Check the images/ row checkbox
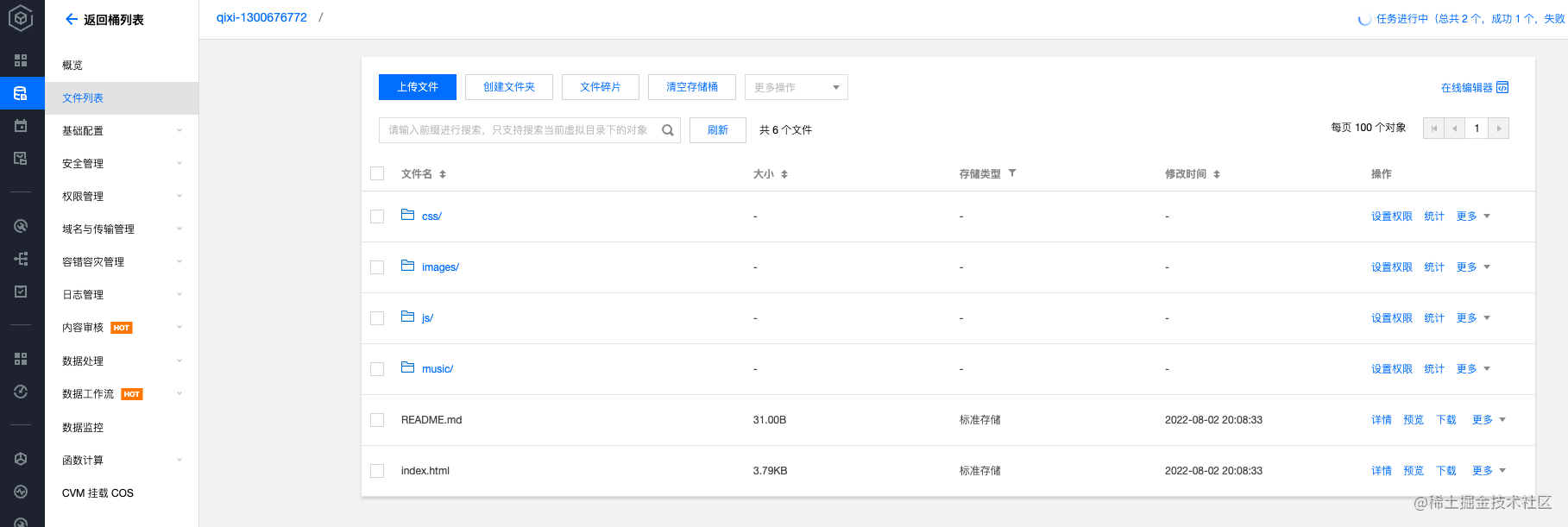The height and width of the screenshot is (527, 1568). 377,267
